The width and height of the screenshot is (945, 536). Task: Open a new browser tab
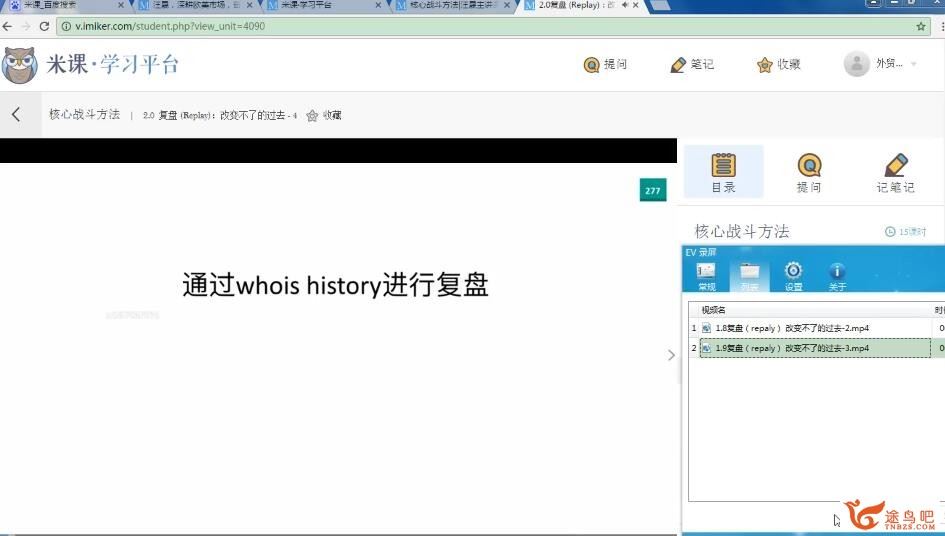pyautogui.click(x=661, y=5)
